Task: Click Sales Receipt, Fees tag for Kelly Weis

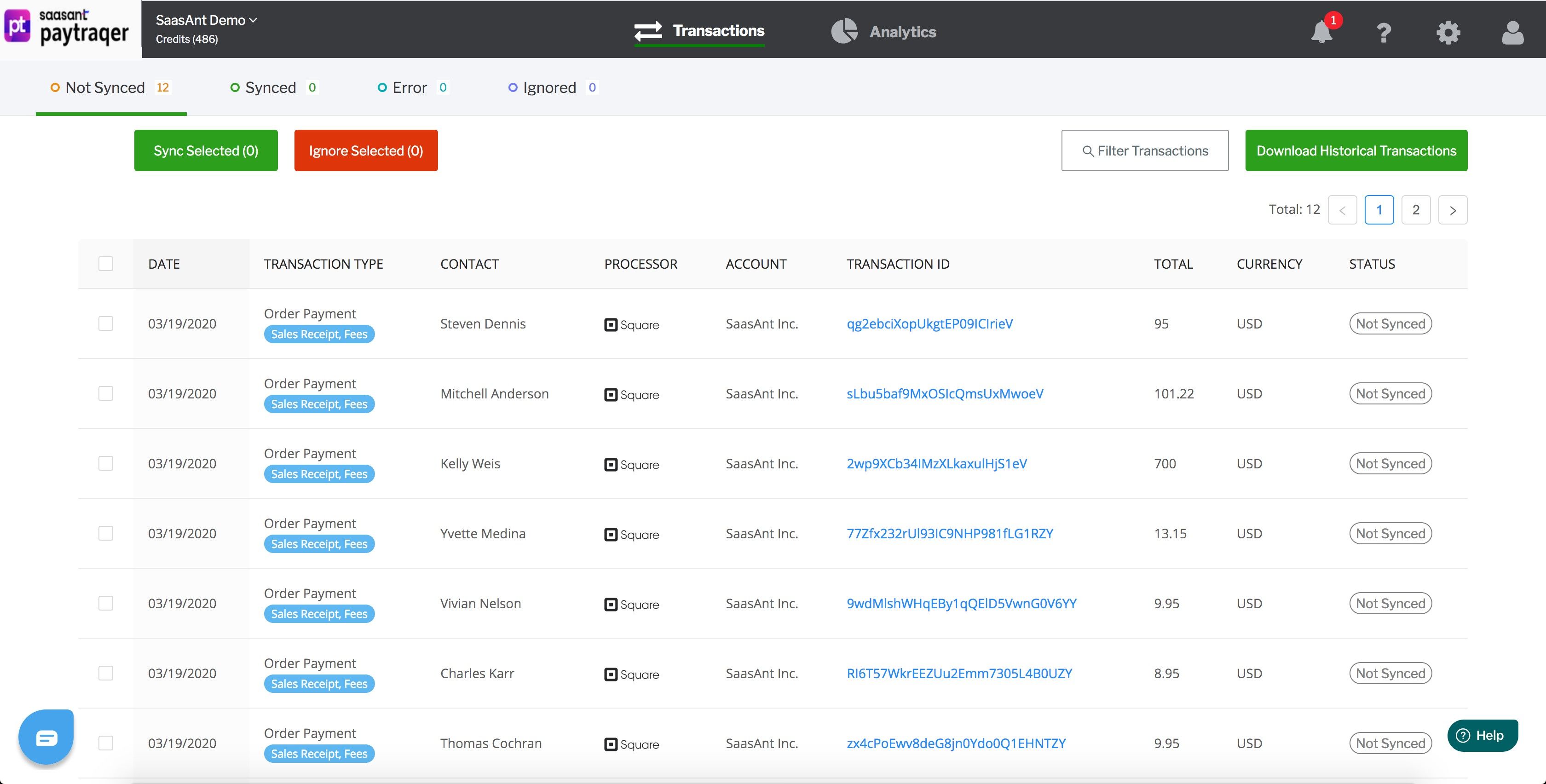Action: pos(319,474)
